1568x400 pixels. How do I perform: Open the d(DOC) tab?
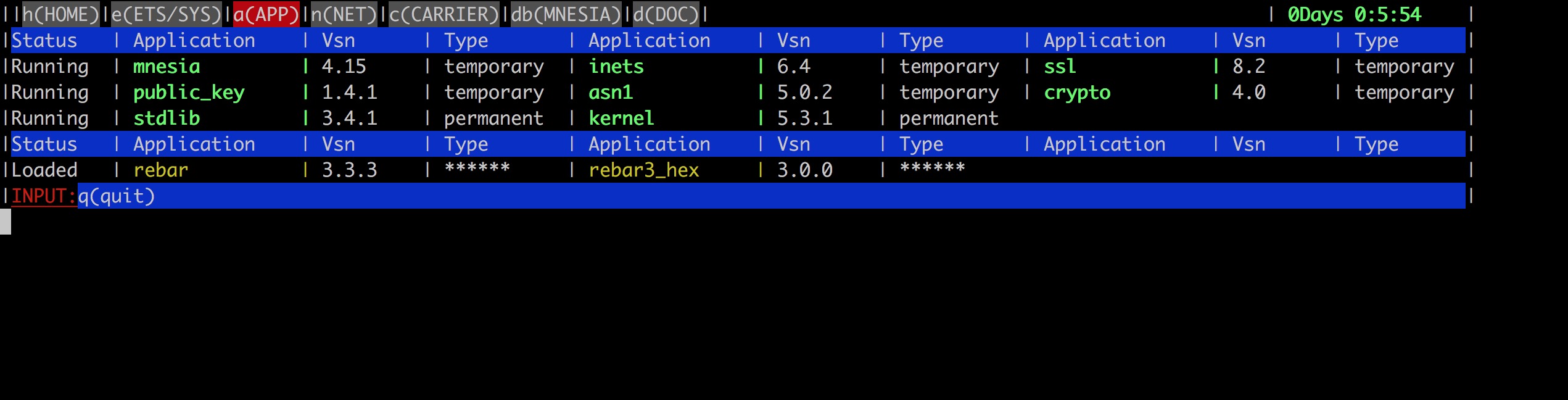point(666,14)
